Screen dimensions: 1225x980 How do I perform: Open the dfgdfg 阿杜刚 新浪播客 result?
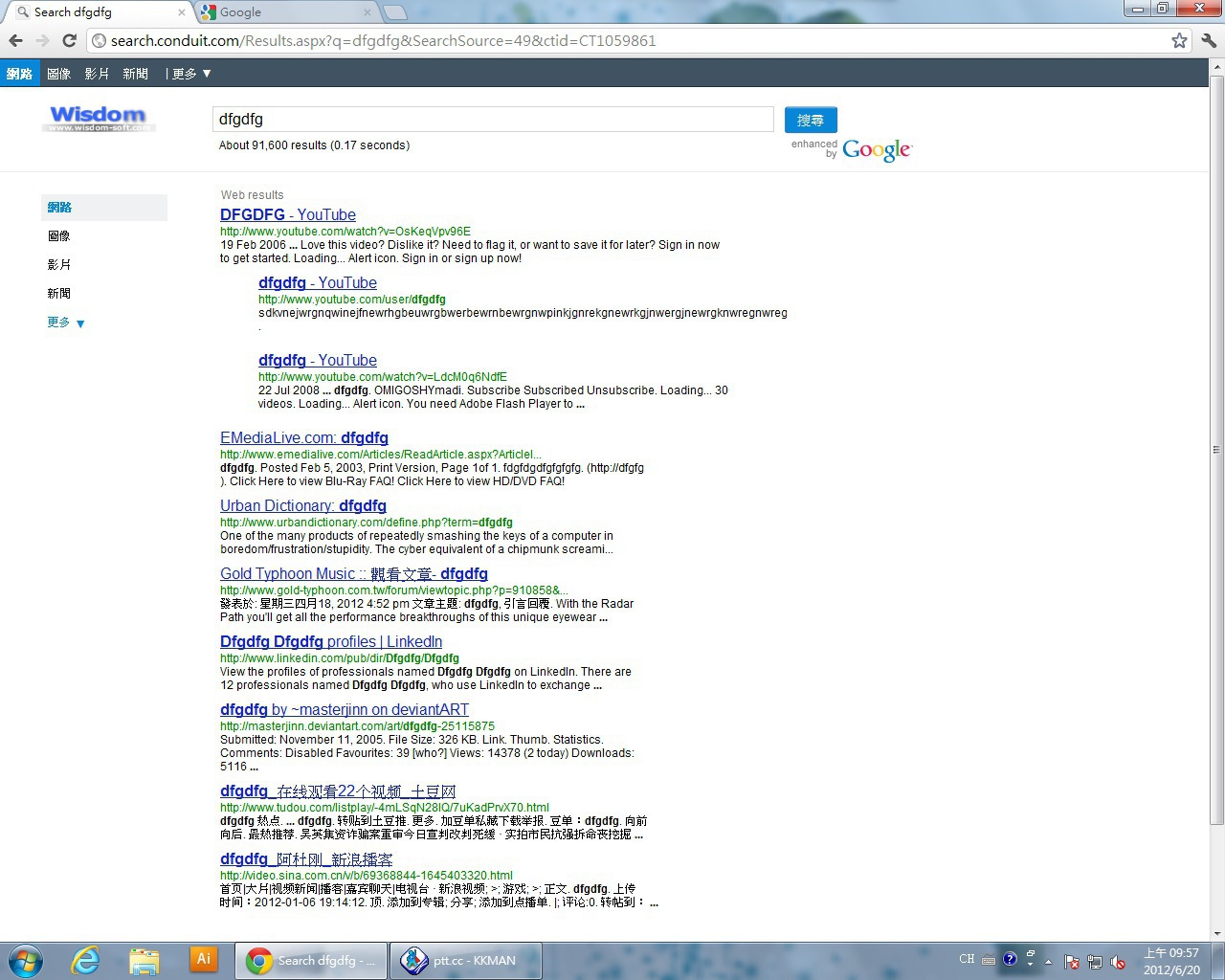tap(306, 859)
